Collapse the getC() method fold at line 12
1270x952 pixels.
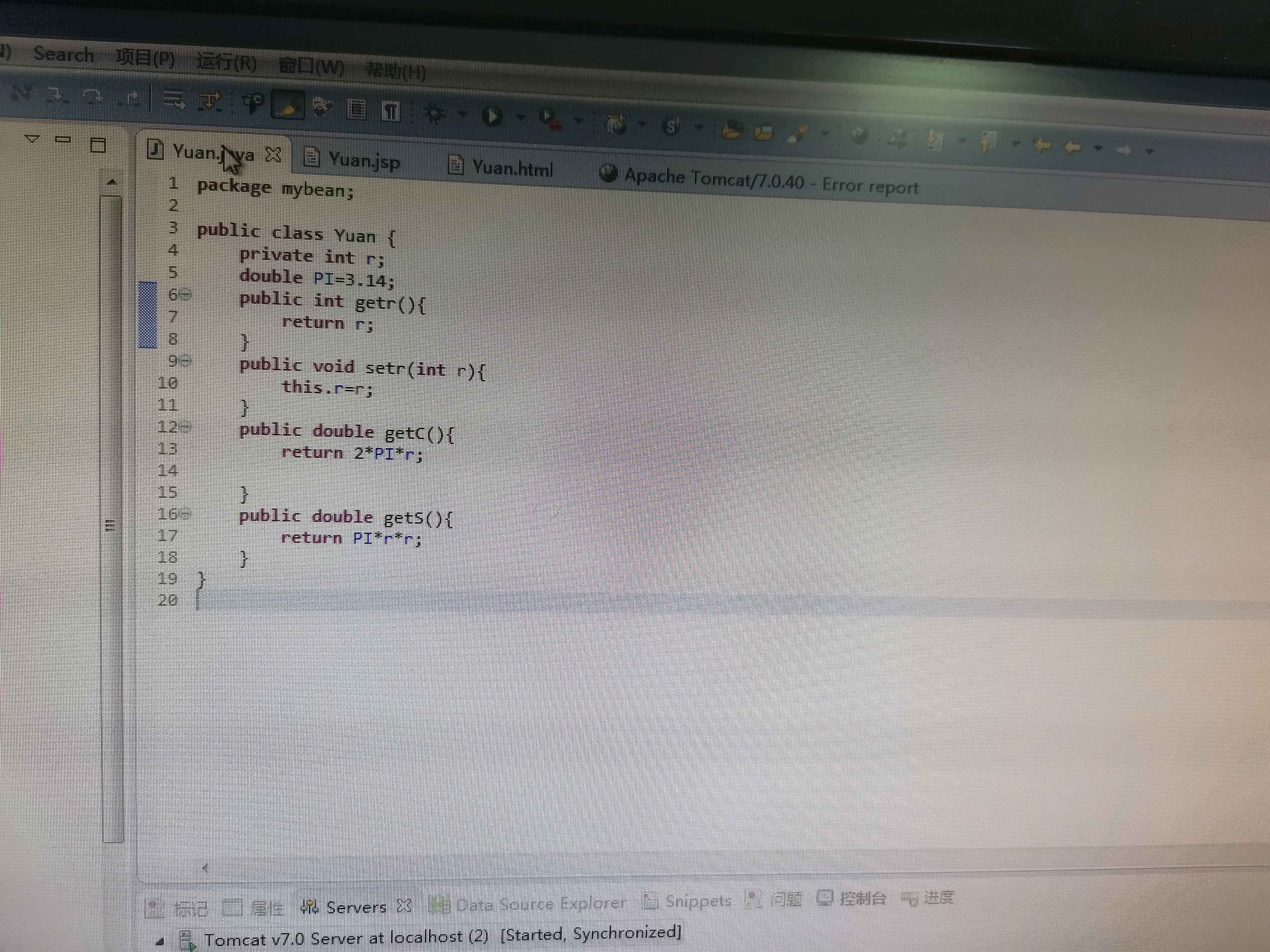pyautogui.click(x=186, y=426)
